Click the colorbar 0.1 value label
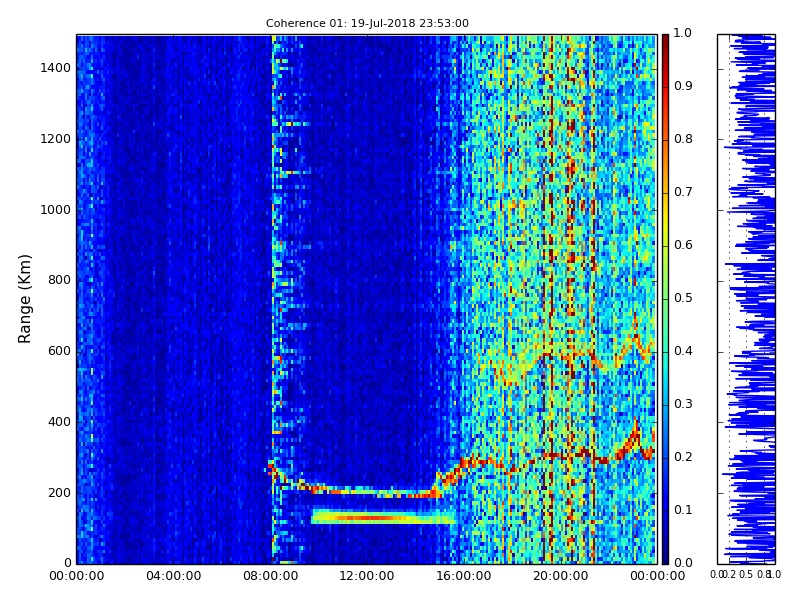Image resolution: width=800 pixels, height=600 pixels. 683,510
